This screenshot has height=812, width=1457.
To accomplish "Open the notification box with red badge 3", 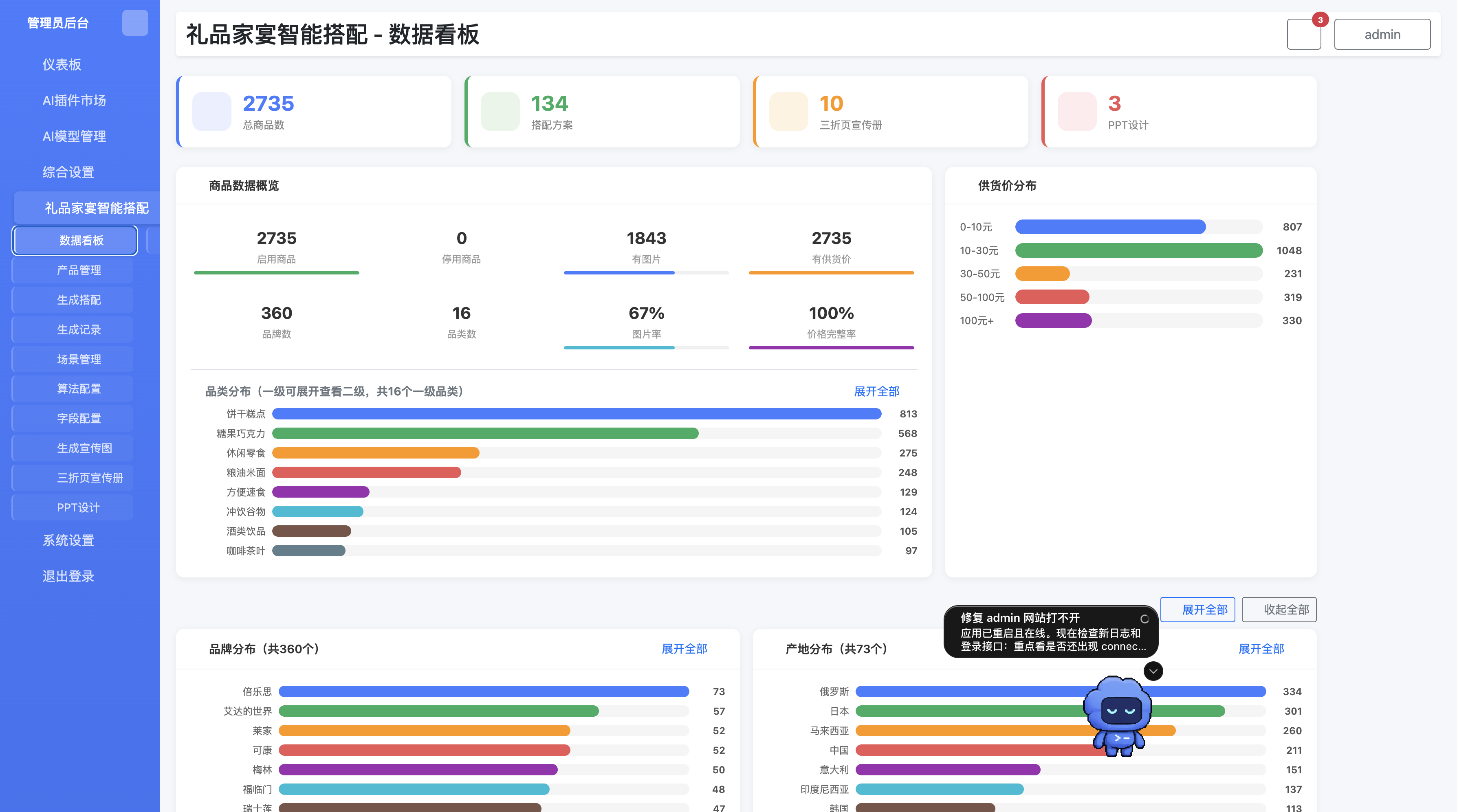I will [x=1304, y=34].
